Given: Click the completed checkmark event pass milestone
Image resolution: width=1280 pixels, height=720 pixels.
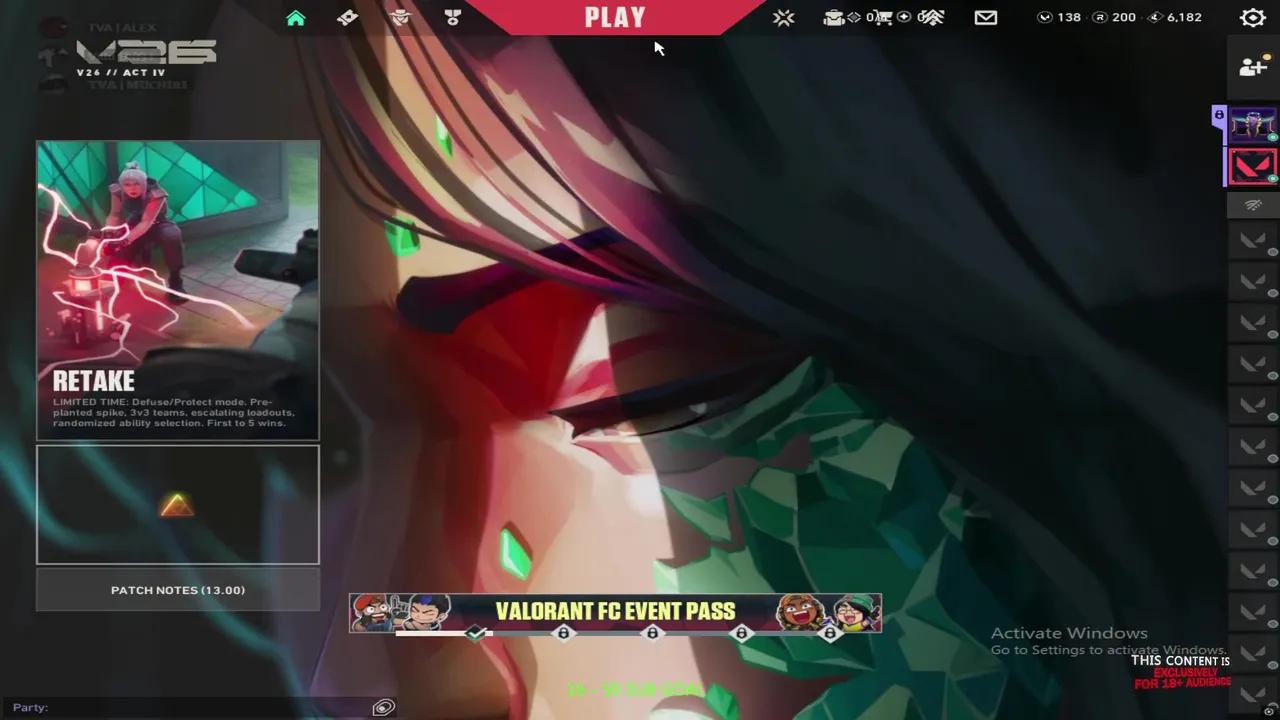Looking at the screenshot, I should 477,633.
